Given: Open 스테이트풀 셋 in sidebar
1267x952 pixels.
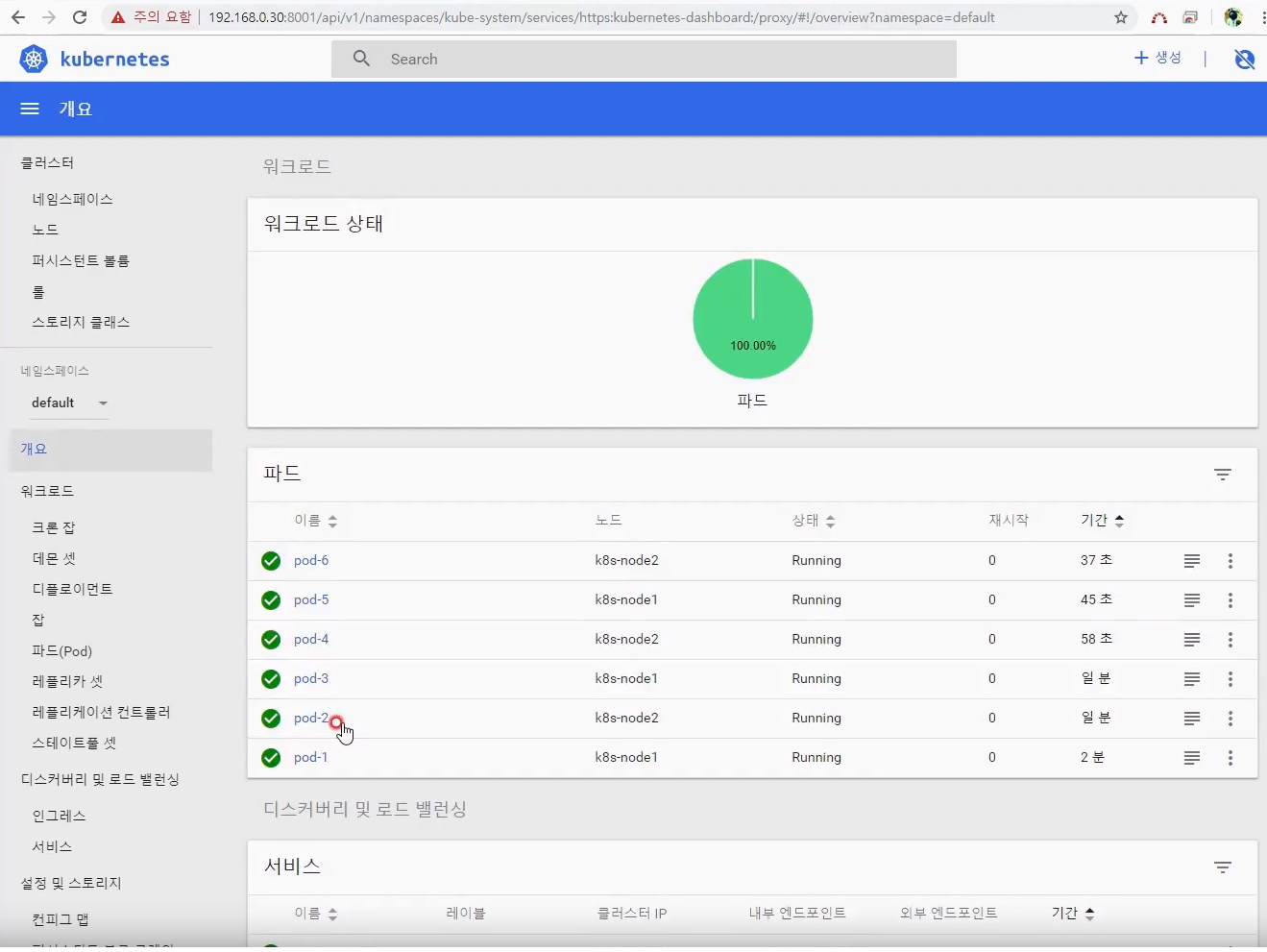Looking at the screenshot, I should tap(74, 743).
